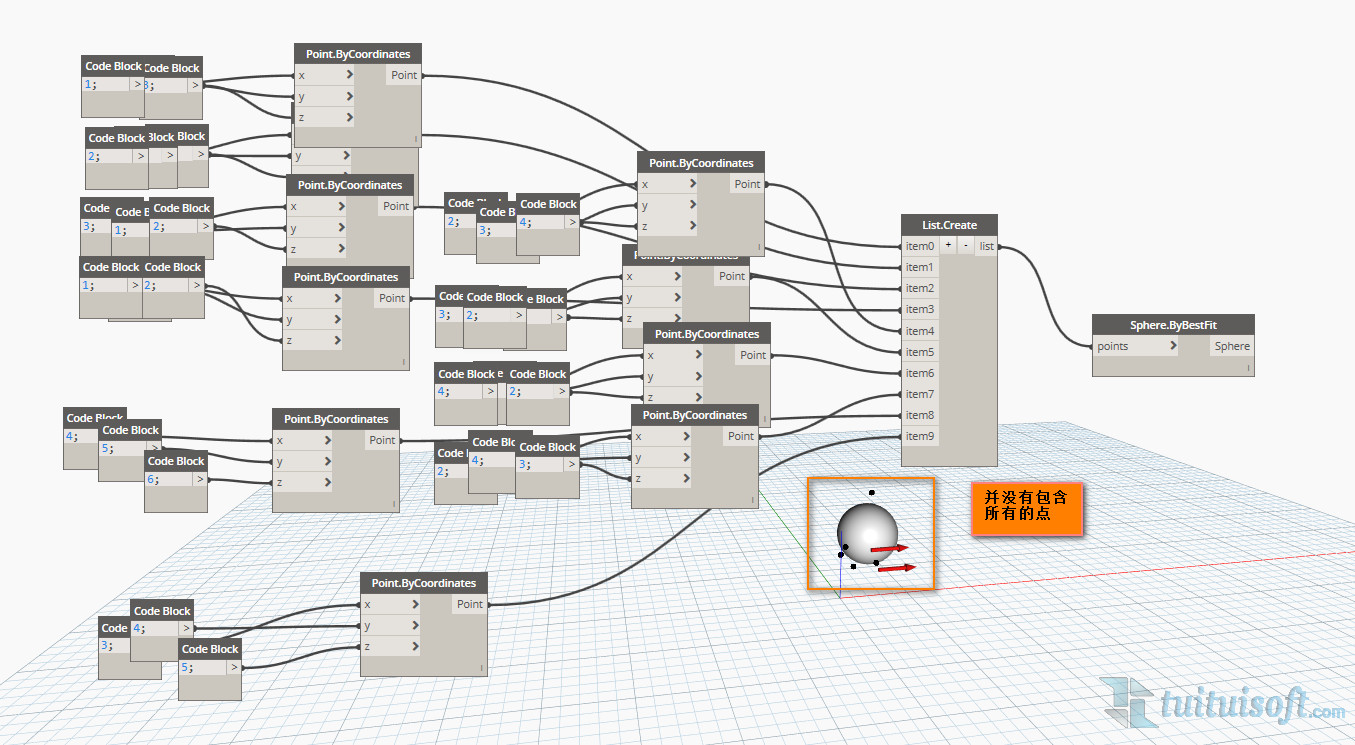The width and height of the screenshot is (1355, 745).
Task: Select title of top-left Point.ByCoordinates node
Action: [x=358, y=54]
